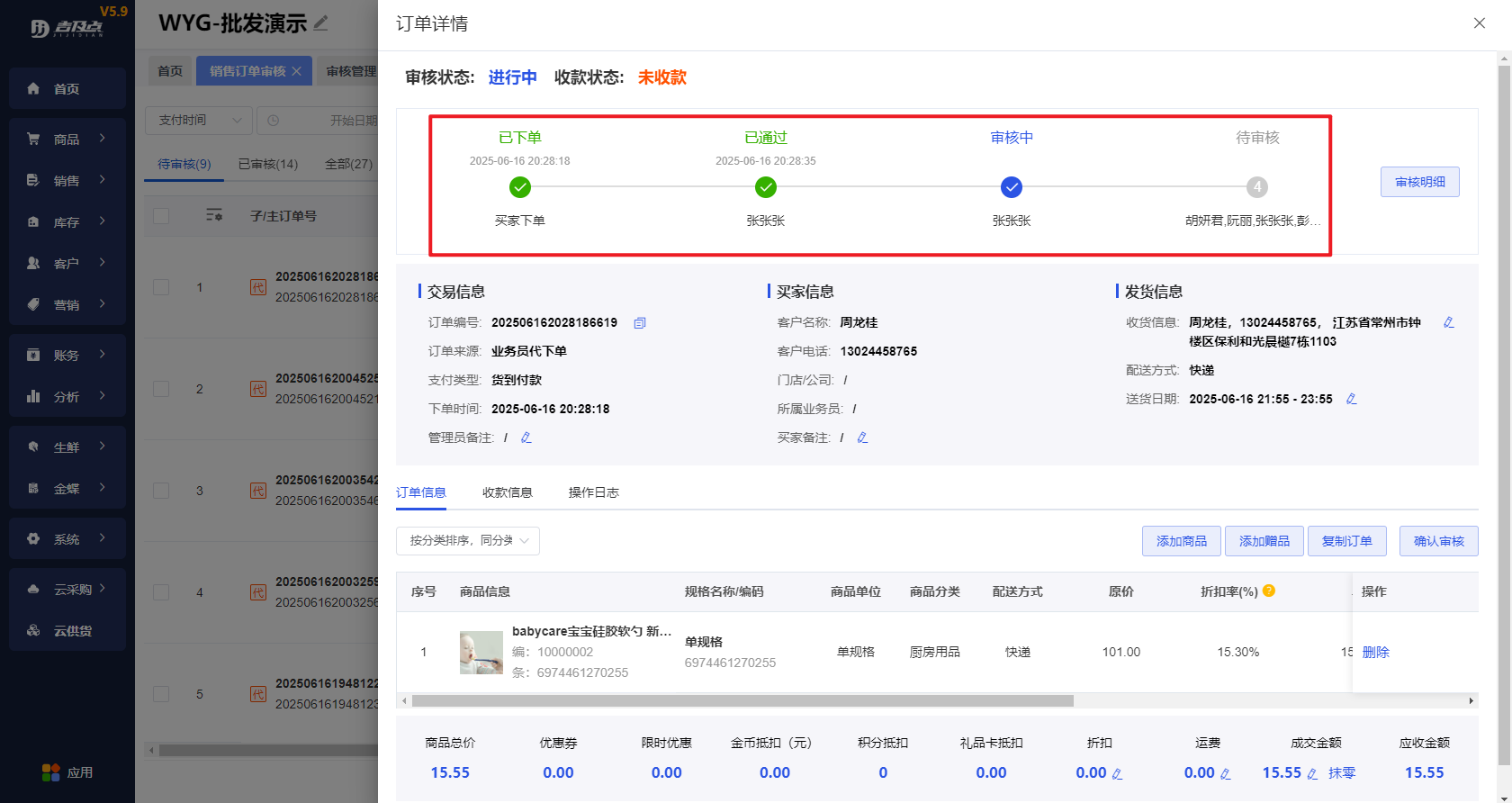Expand the 商品 sidebar menu
Screen dimensions: 1512x803
pos(67,140)
